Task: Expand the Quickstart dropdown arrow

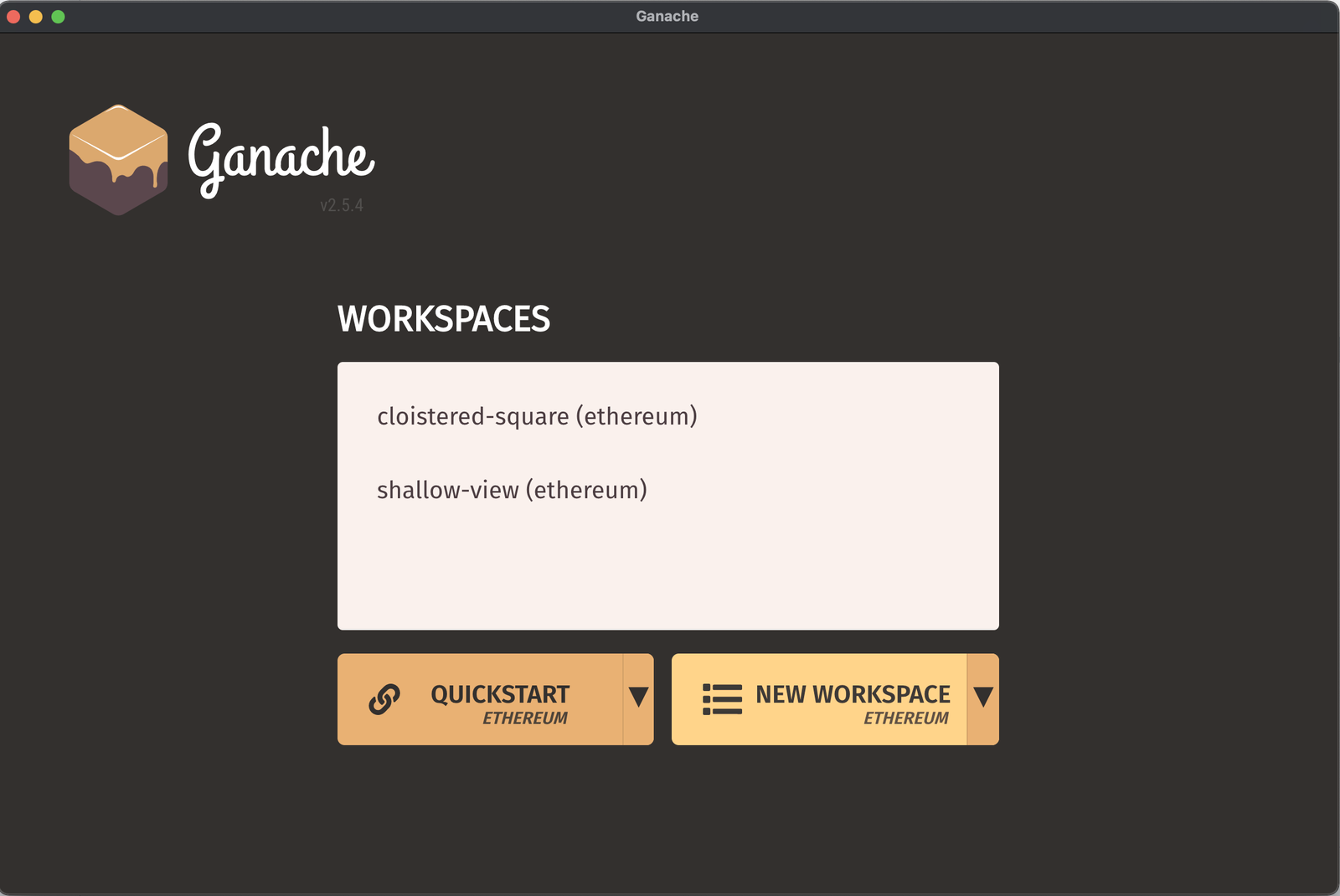Action: [638, 698]
